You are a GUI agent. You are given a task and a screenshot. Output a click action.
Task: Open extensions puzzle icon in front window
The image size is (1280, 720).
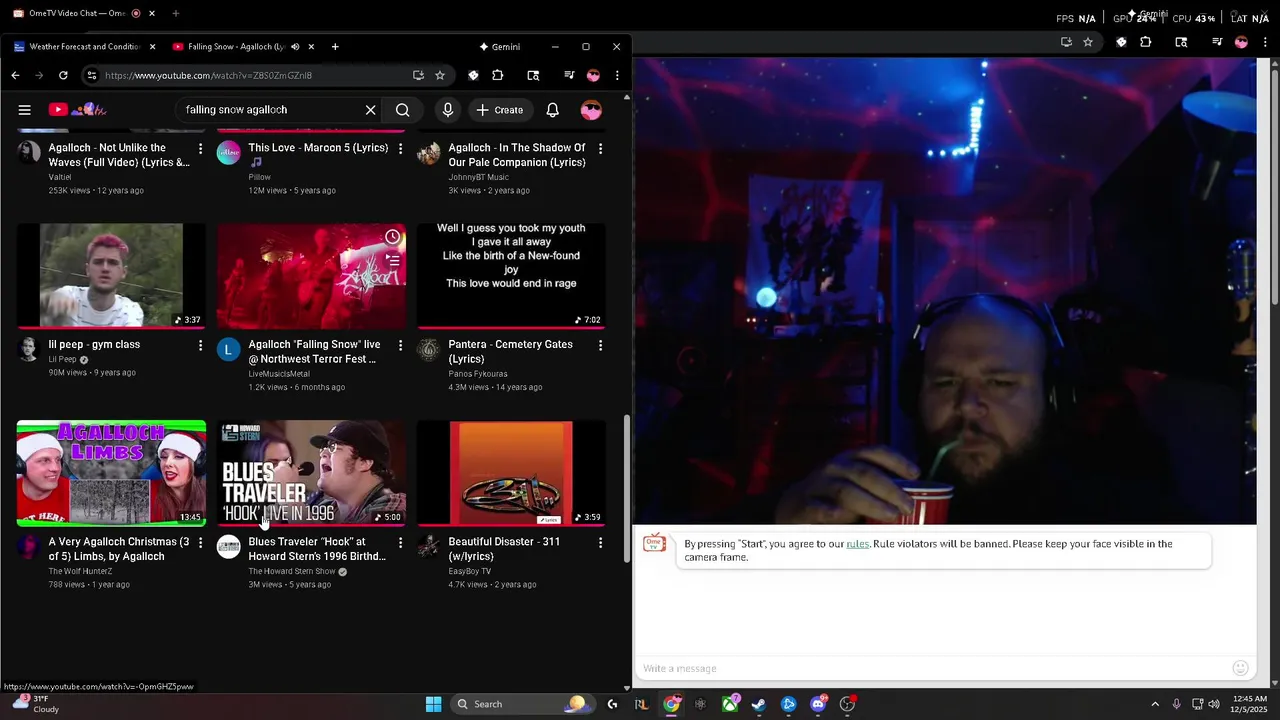point(498,75)
